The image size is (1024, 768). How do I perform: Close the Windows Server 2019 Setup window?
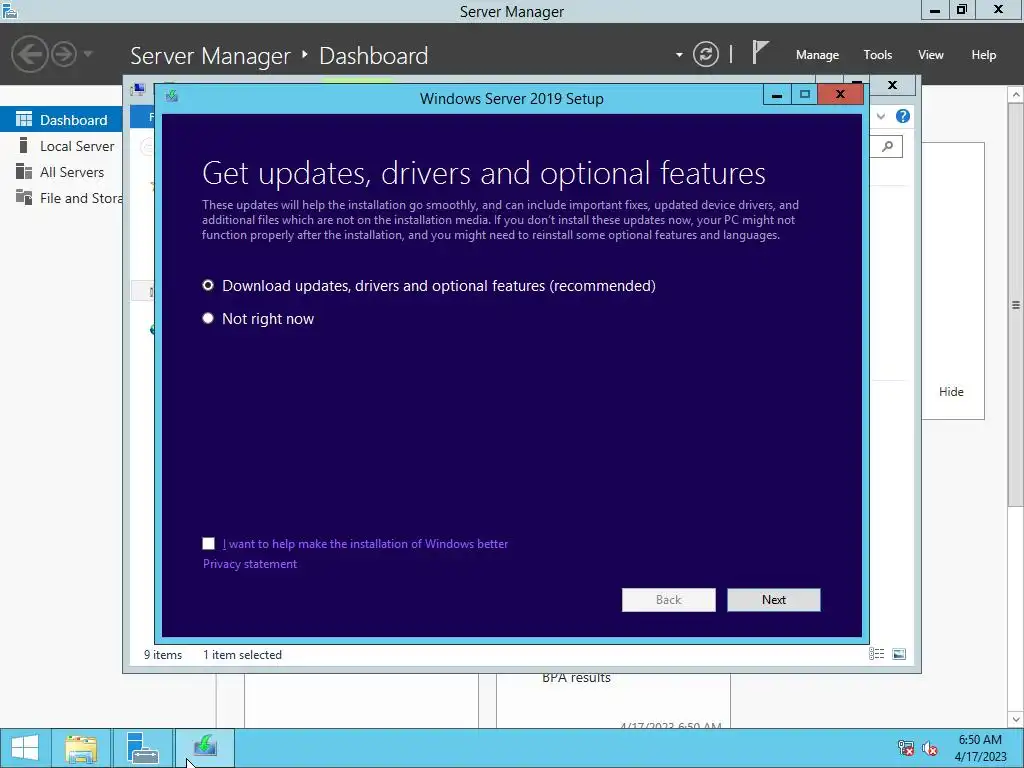pyautogui.click(x=840, y=95)
